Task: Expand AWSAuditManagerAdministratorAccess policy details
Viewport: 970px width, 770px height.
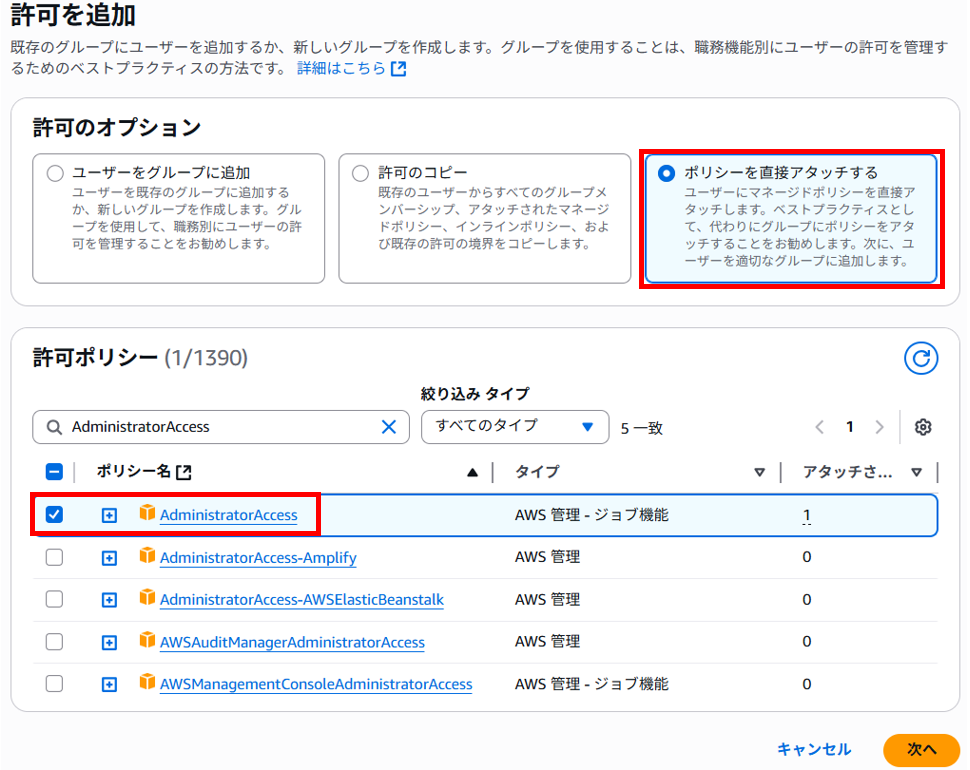Action: click(109, 643)
